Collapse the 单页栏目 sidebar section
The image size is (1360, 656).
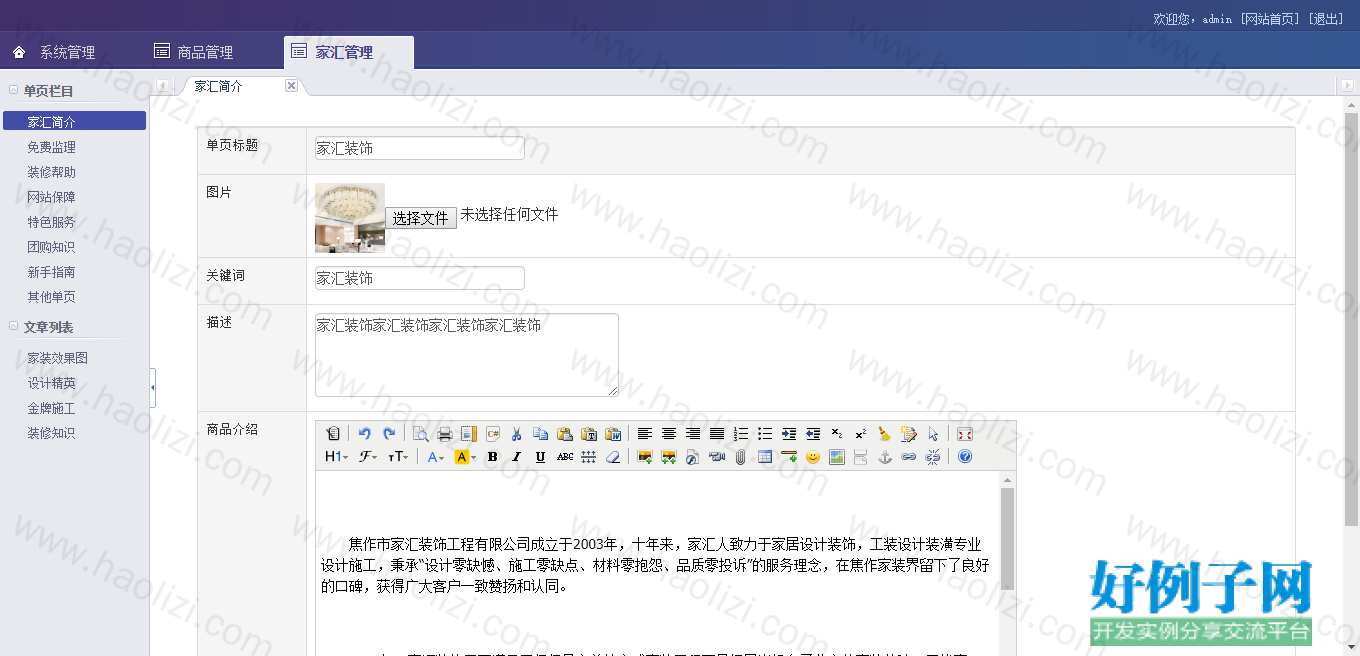click(13, 90)
